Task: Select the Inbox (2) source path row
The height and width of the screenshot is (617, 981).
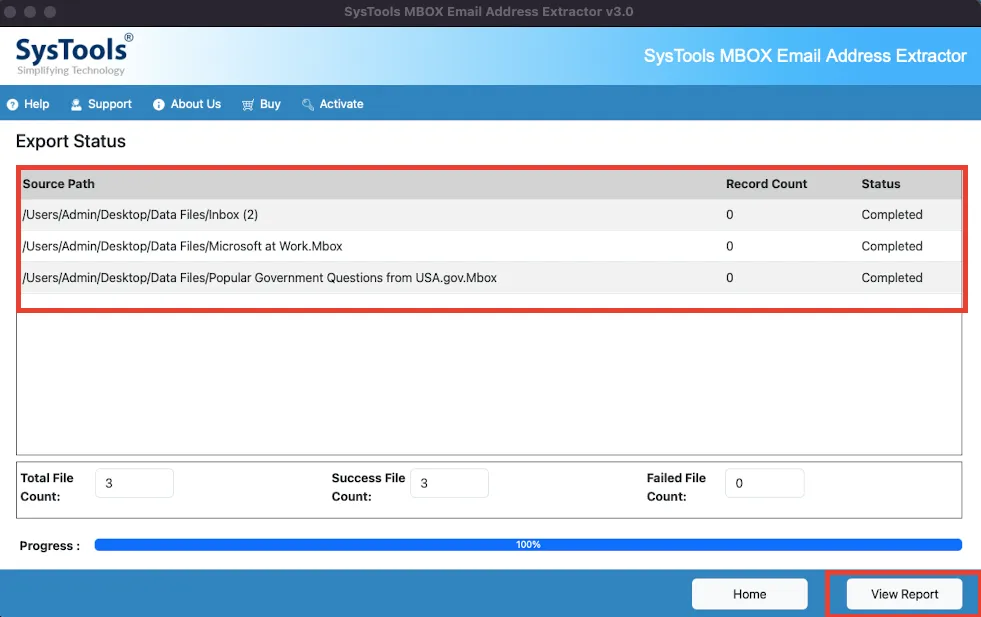Action: click(x=491, y=215)
